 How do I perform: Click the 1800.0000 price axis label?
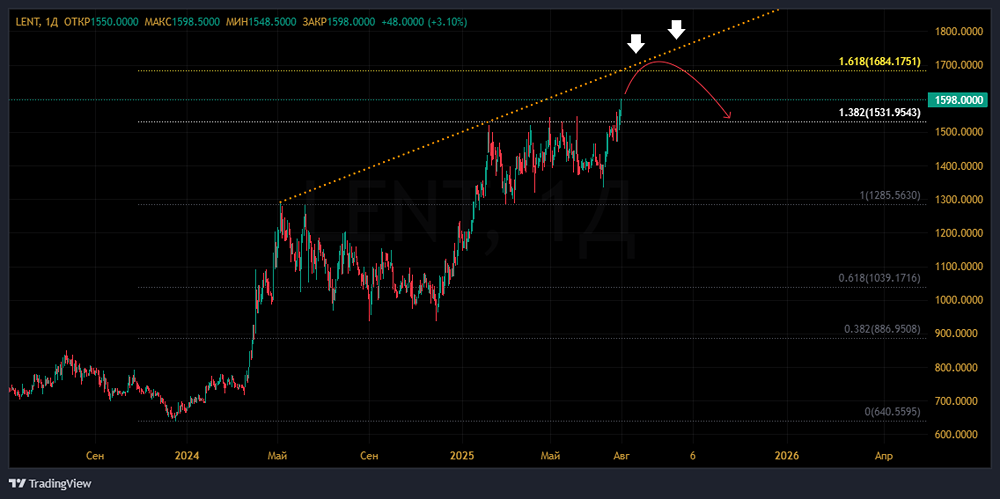[x=959, y=31]
